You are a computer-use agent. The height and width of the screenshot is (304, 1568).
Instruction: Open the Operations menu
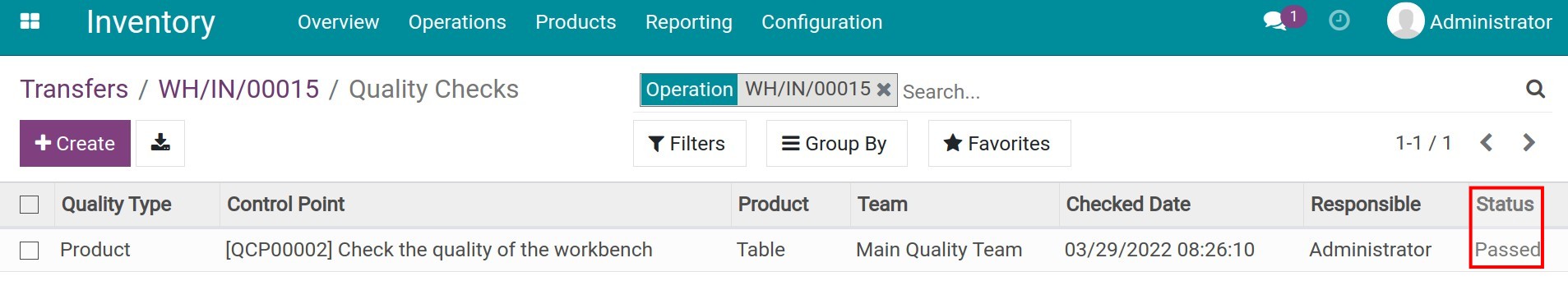[457, 22]
